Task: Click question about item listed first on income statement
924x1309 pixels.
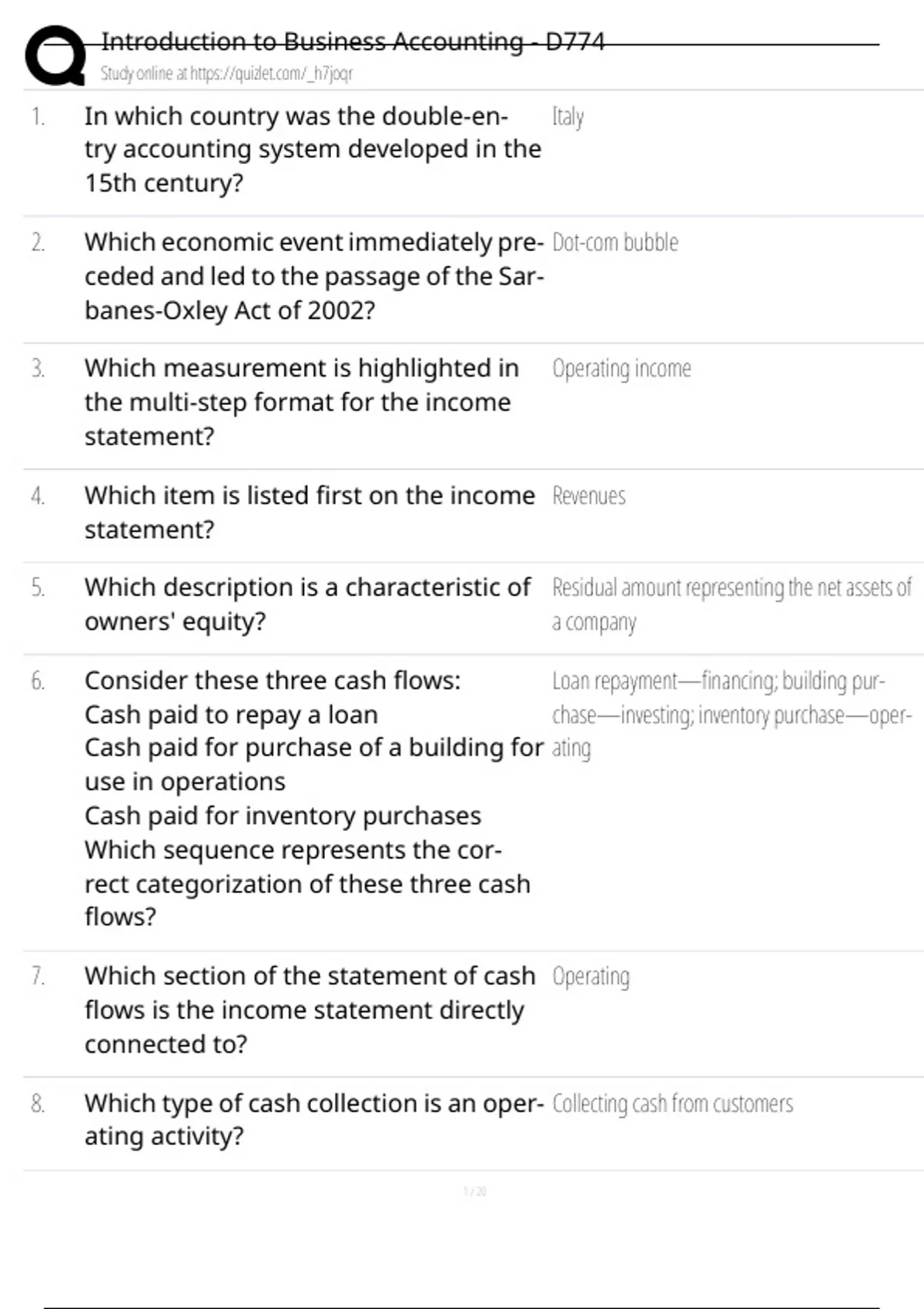Action: [x=309, y=512]
